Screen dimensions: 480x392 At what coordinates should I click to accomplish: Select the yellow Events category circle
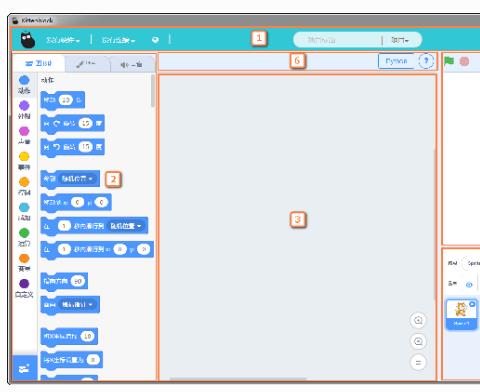click(24, 156)
